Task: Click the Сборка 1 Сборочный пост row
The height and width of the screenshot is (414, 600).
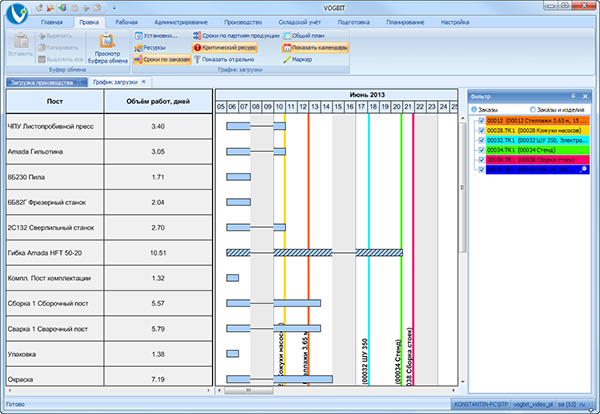Action: point(109,303)
